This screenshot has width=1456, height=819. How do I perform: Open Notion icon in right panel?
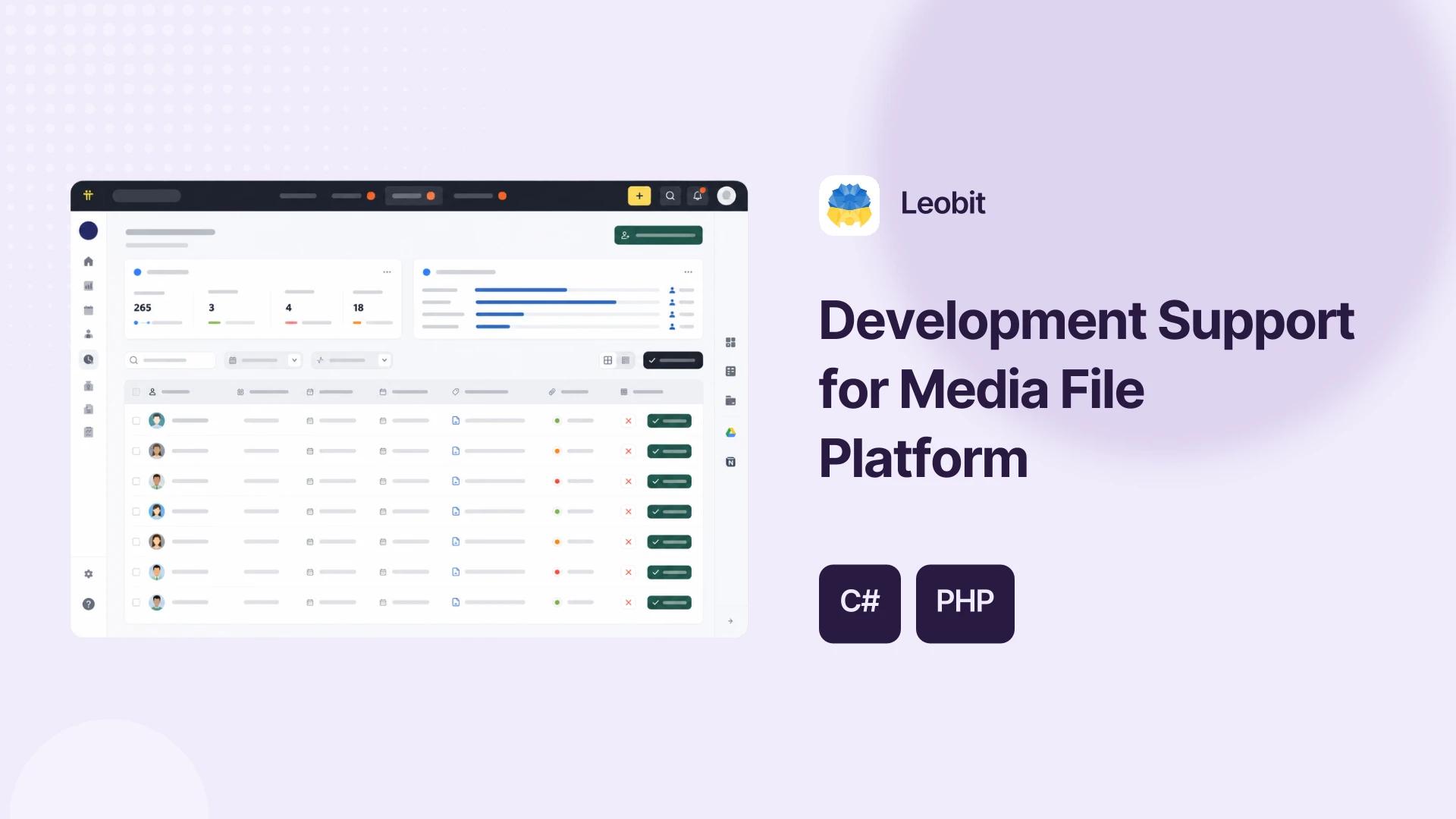[x=730, y=462]
